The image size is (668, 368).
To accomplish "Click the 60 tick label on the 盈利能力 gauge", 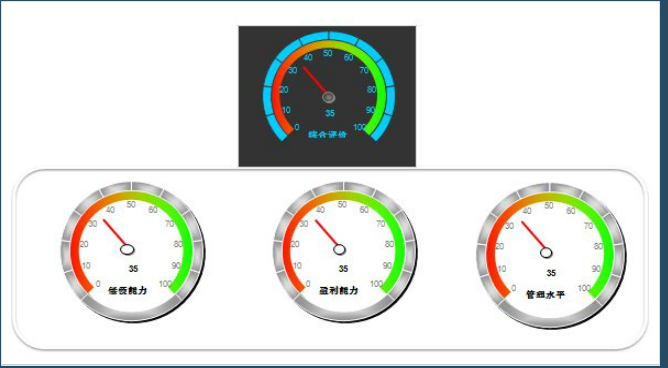I will click(364, 210).
